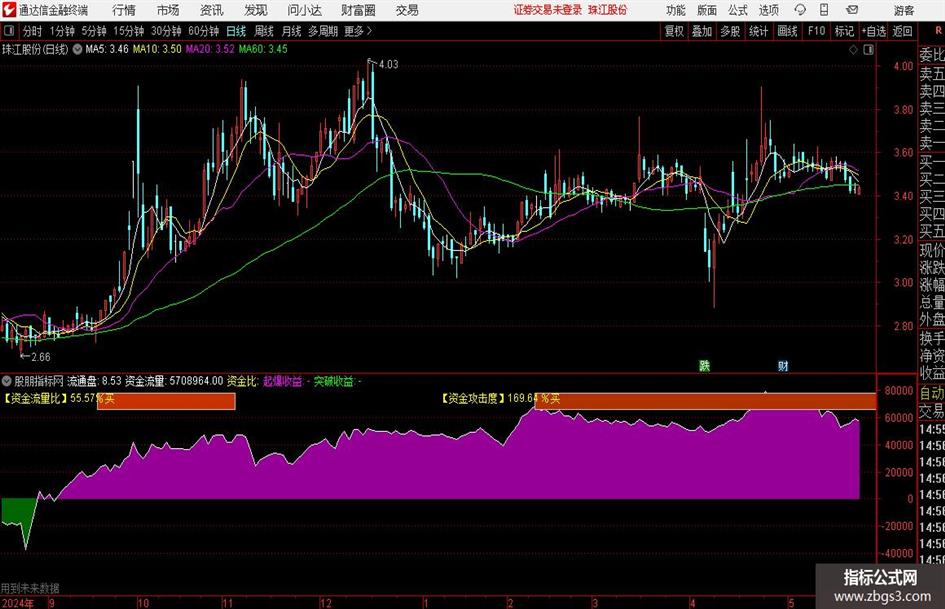
Task: Click the 资金流量: 5708964.00 value
Action: point(174,381)
